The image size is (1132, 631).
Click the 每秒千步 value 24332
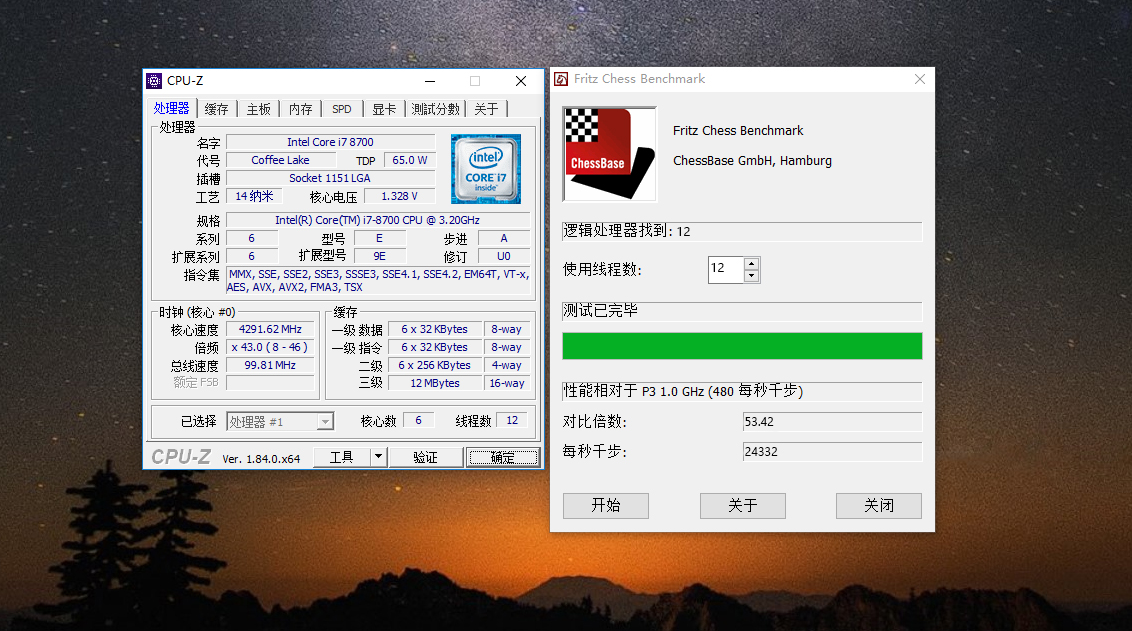832,452
